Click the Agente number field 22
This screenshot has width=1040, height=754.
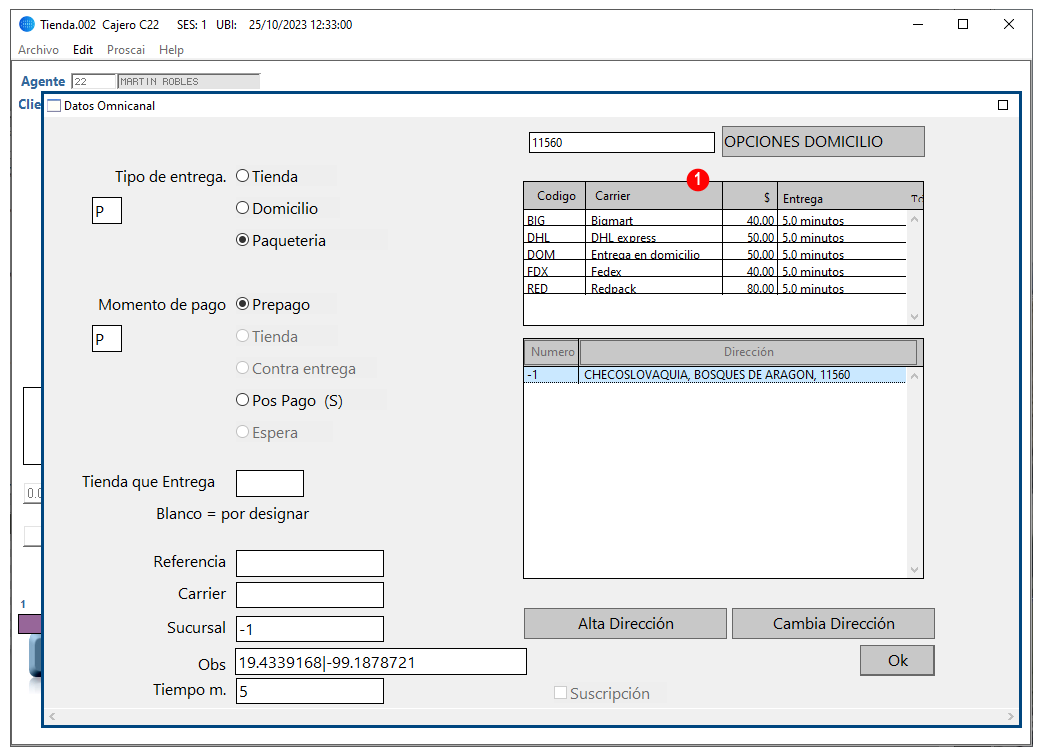[x=94, y=82]
